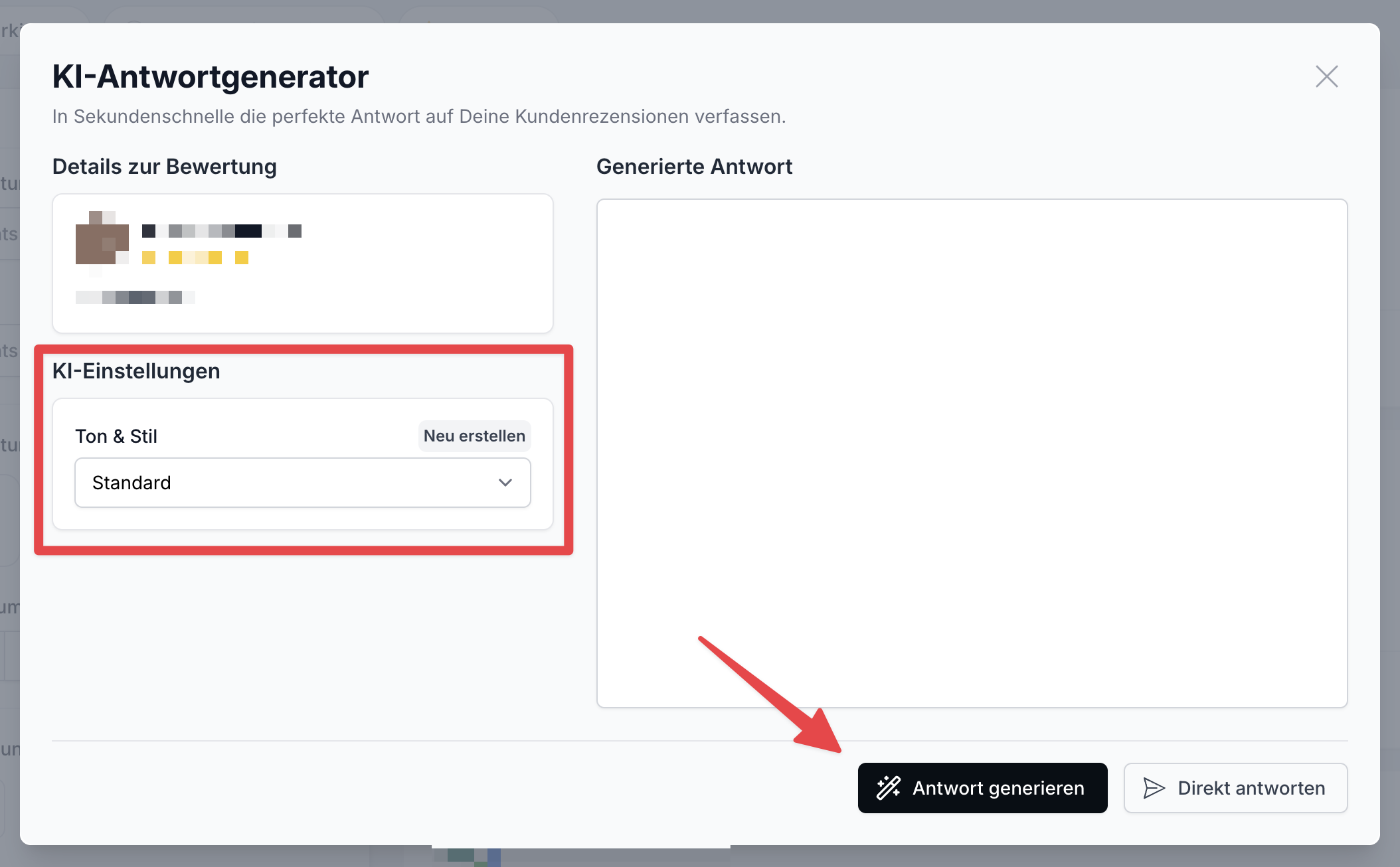Viewport: 1400px width, 867px height.
Task: Close the KI-Antwortgenerator dialog with the X
Action: pos(1326,76)
